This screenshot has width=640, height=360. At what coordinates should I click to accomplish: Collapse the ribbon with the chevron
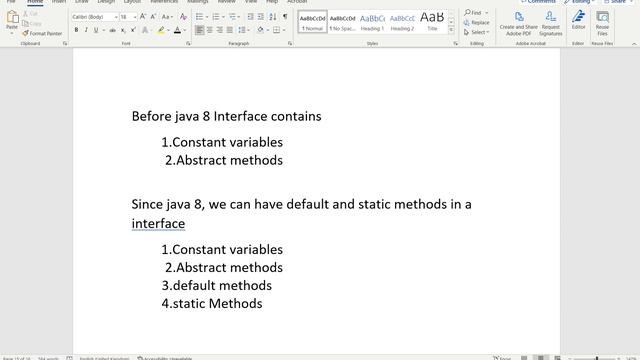634,44
